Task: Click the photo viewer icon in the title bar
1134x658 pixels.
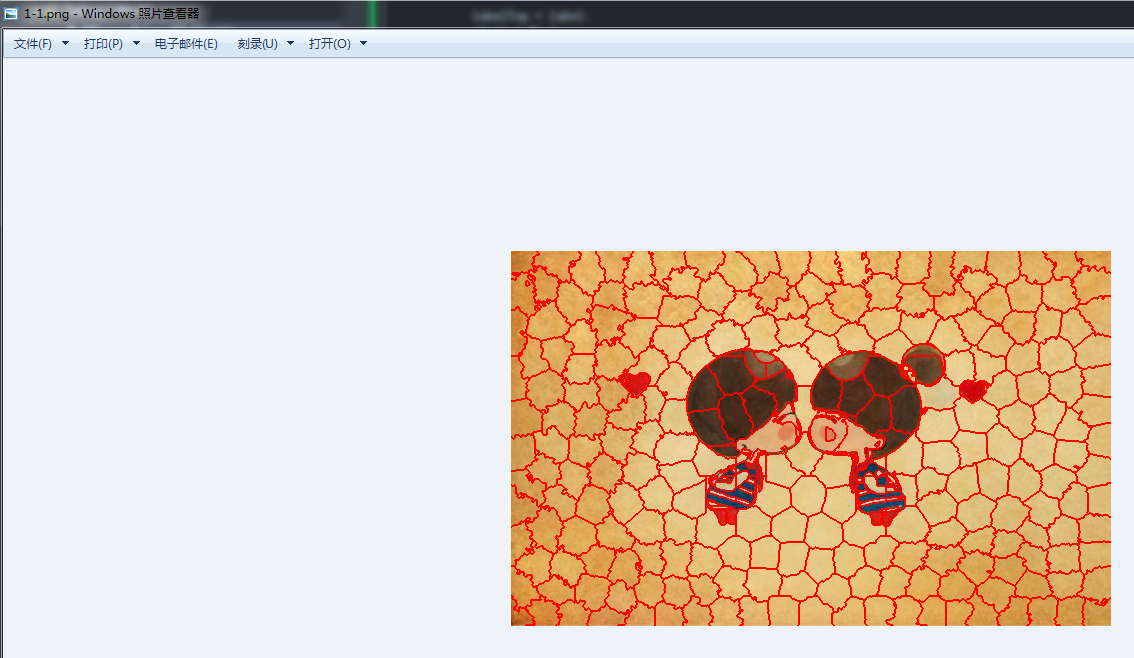Action: 11,14
